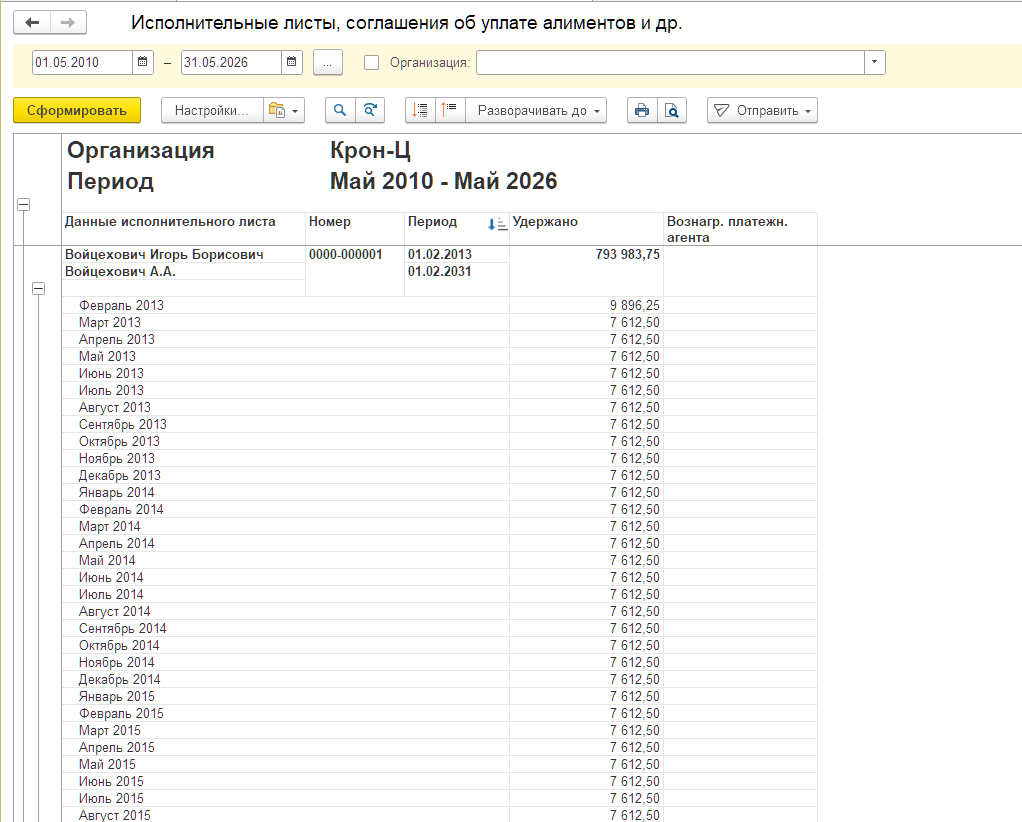This screenshot has width=1022, height=822.
Task: Open print preview icon
Action: 672,110
